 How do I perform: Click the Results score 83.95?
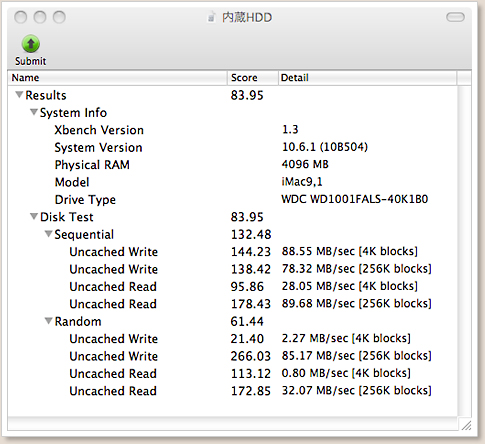[247, 95]
